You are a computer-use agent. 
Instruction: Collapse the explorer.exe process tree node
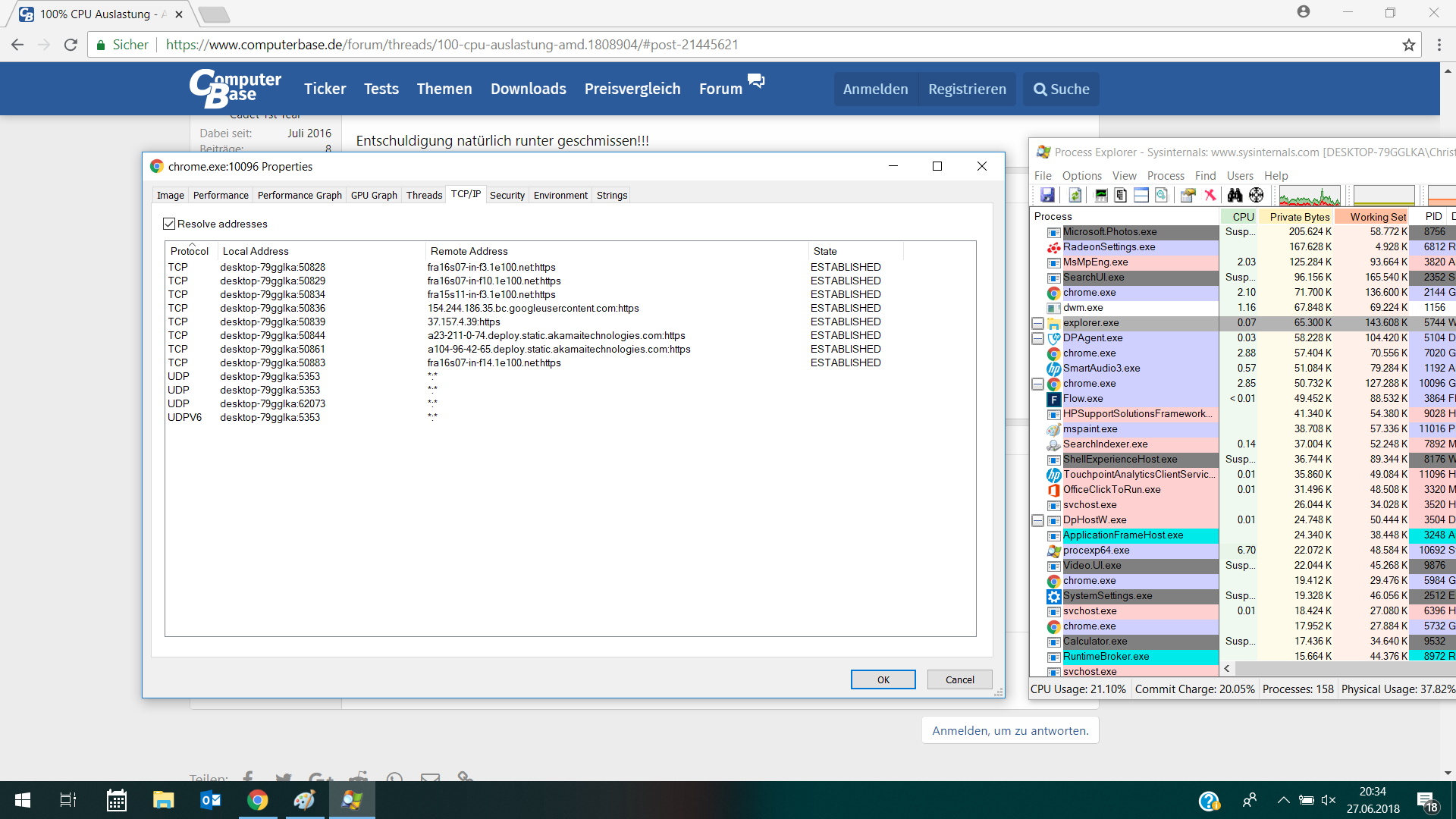click(x=1037, y=323)
